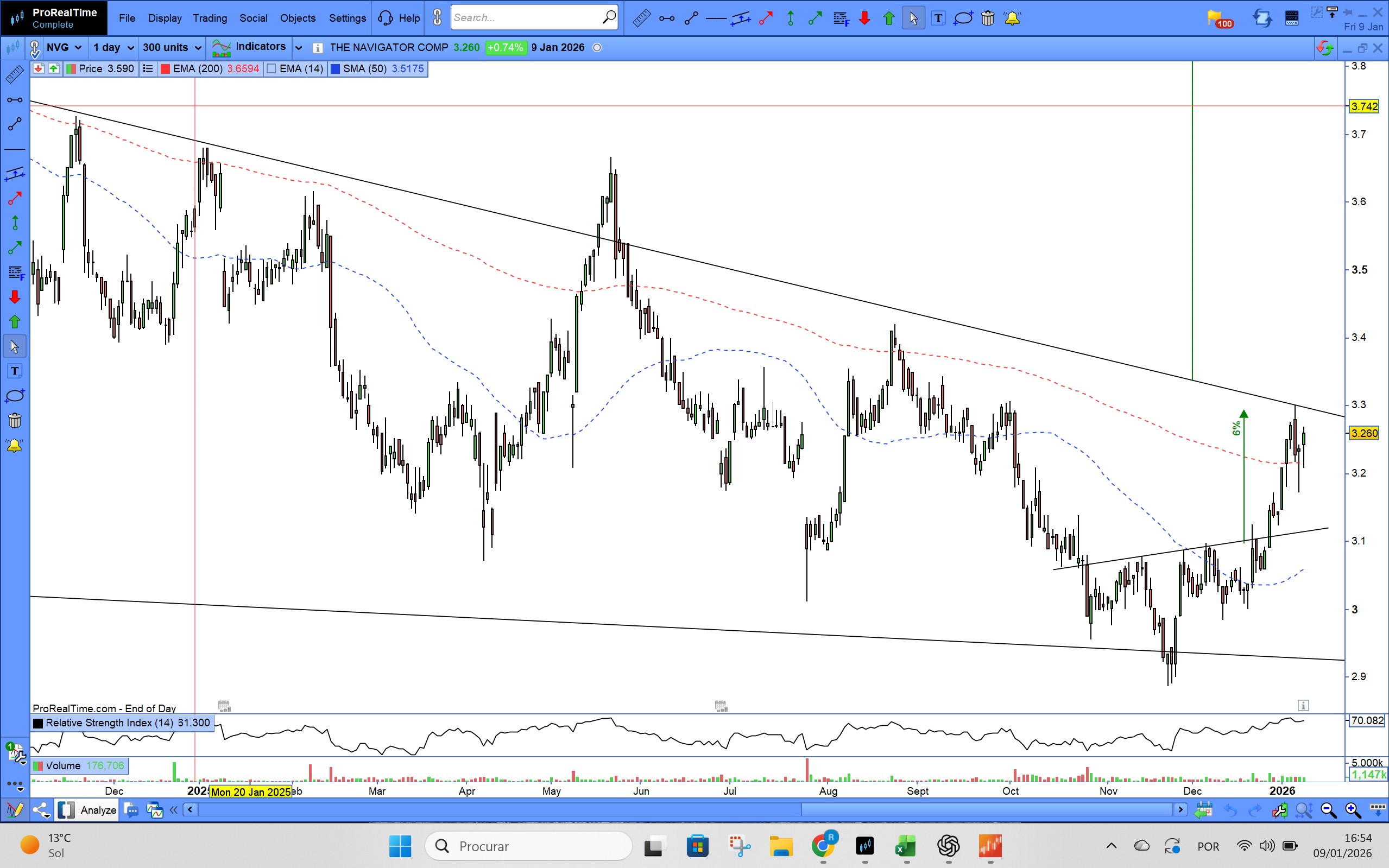This screenshot has width=1389, height=868.
Task: Select the ruler measurement tool in top toolbar
Action: pos(641,18)
